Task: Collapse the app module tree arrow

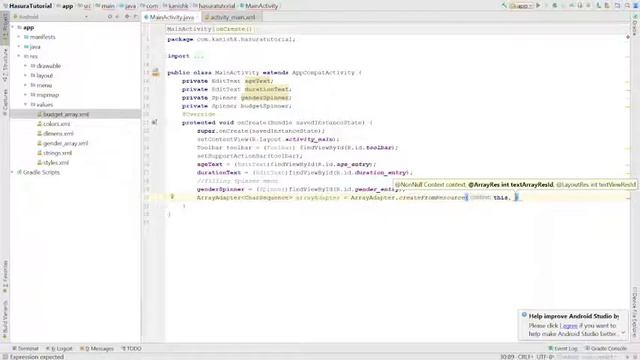Action: [13, 27]
